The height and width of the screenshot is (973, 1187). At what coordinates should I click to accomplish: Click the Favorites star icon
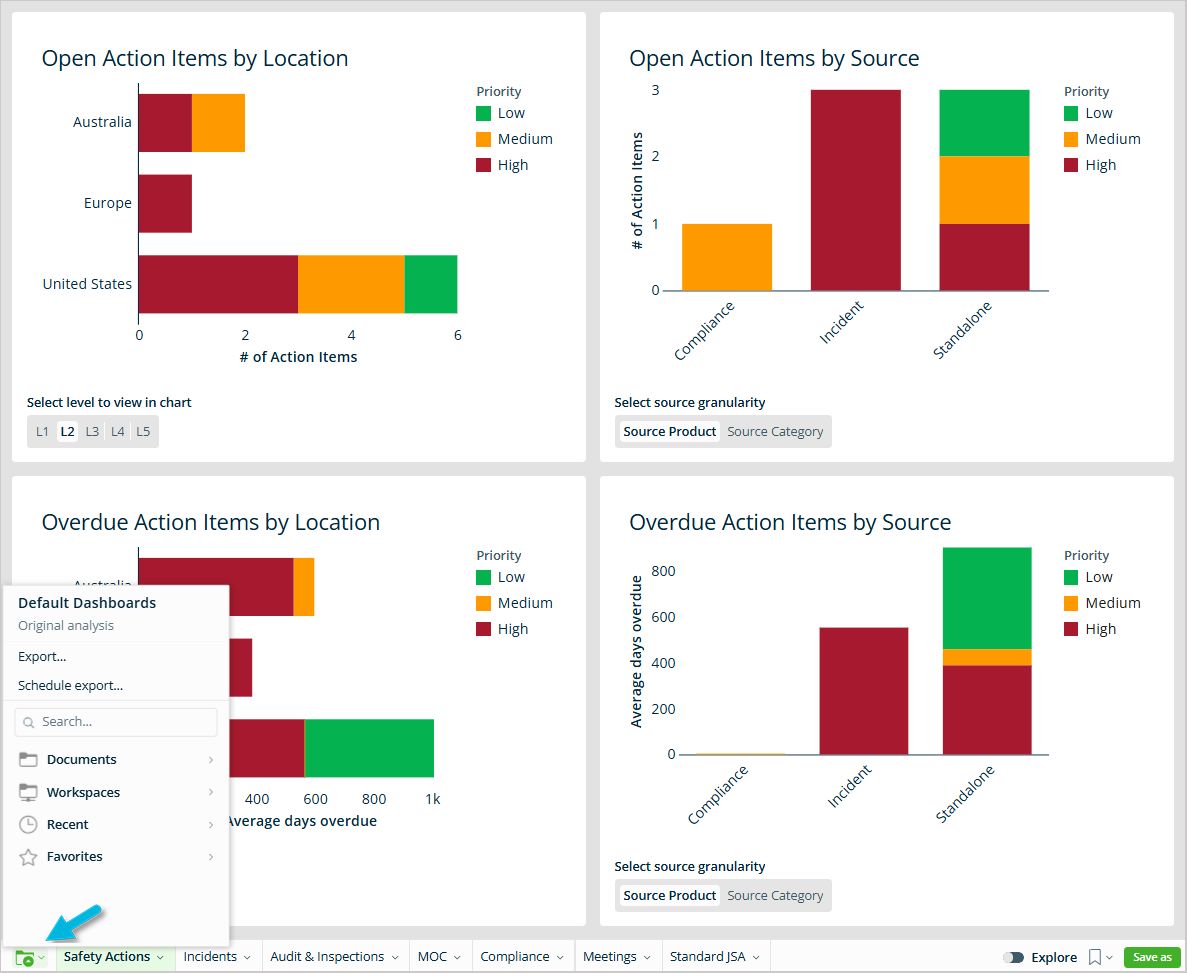[x=28, y=857]
